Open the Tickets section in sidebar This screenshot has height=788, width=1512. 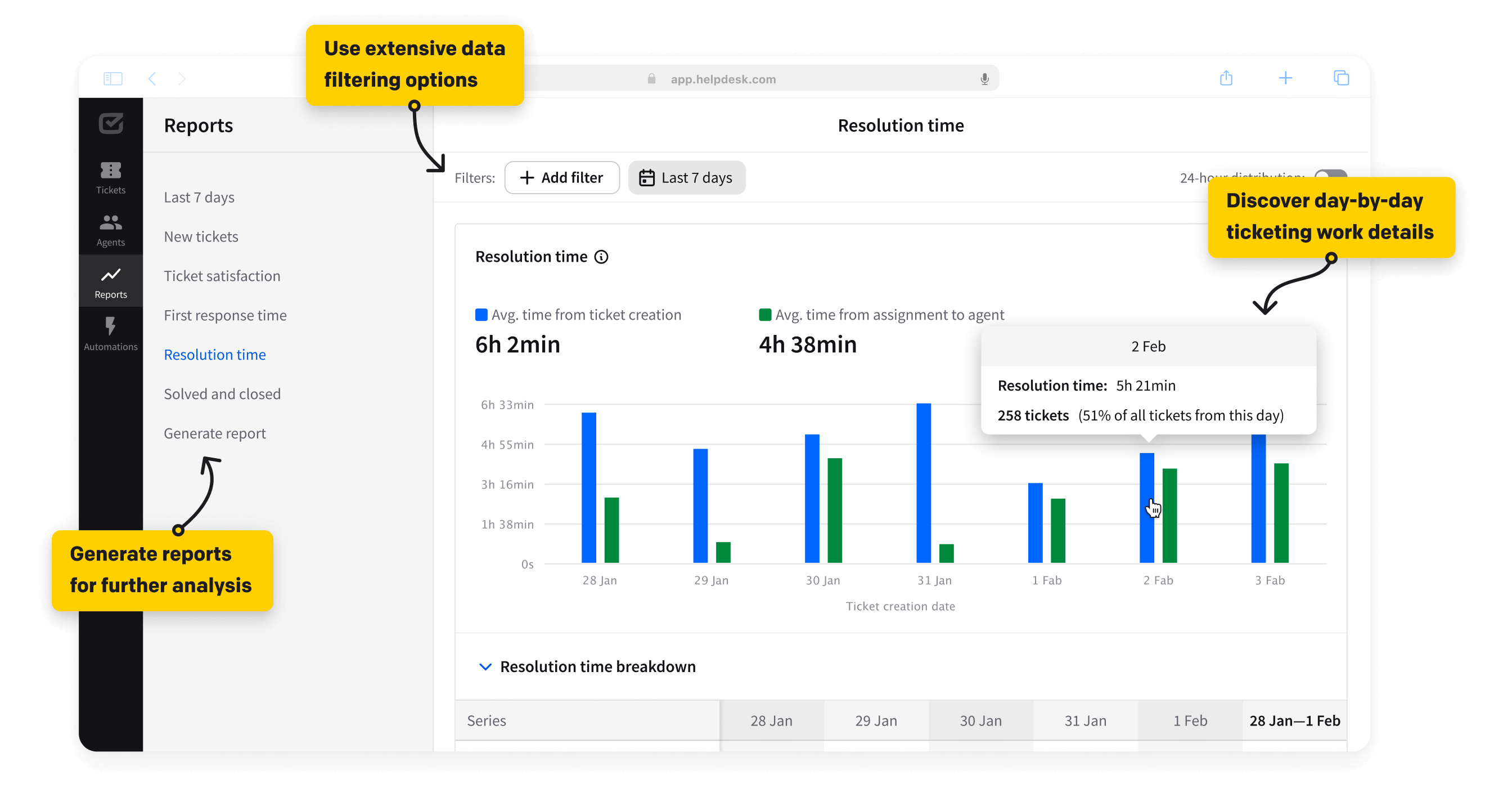coord(110,176)
